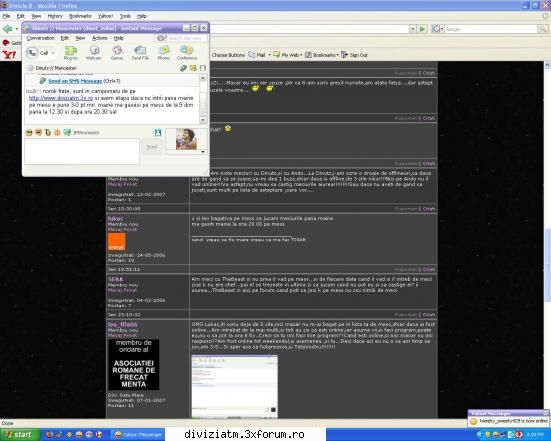The width and height of the screenshot is (551, 441).
Task: Open the Photos sharing icon
Action: tap(163, 53)
